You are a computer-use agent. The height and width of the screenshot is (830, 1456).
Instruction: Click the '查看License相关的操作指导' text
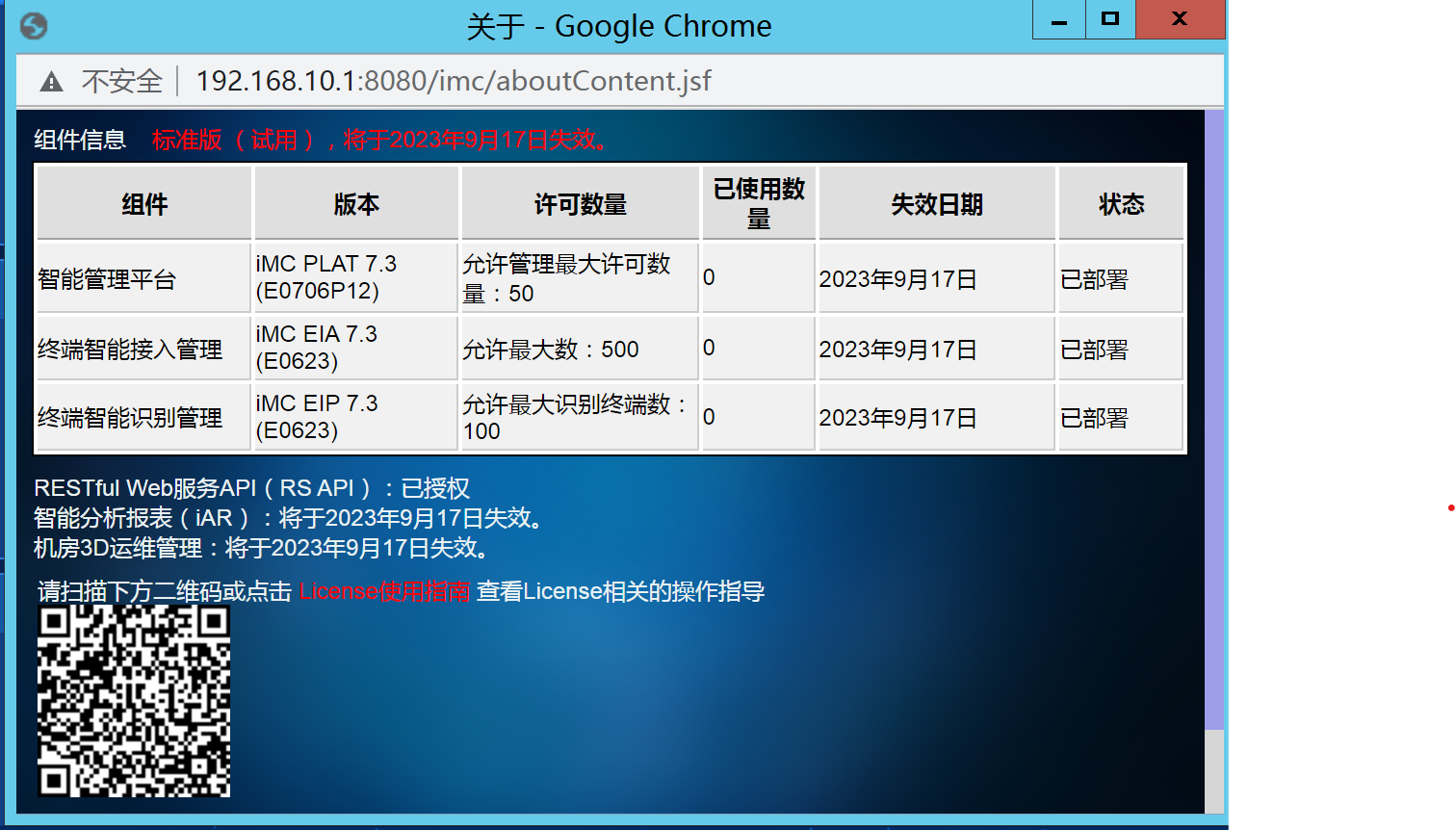621,591
